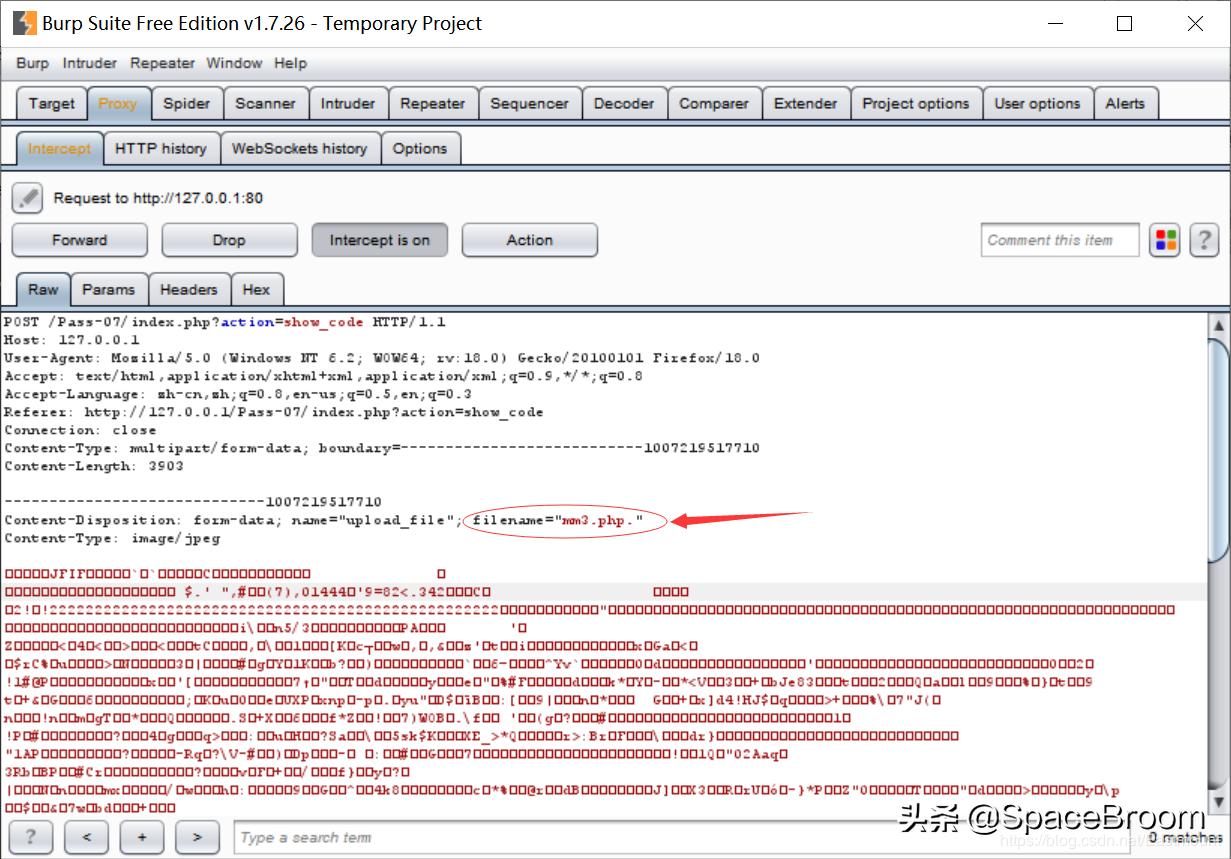
Task: Open the Scanner tab
Action: pyautogui.click(x=265, y=104)
